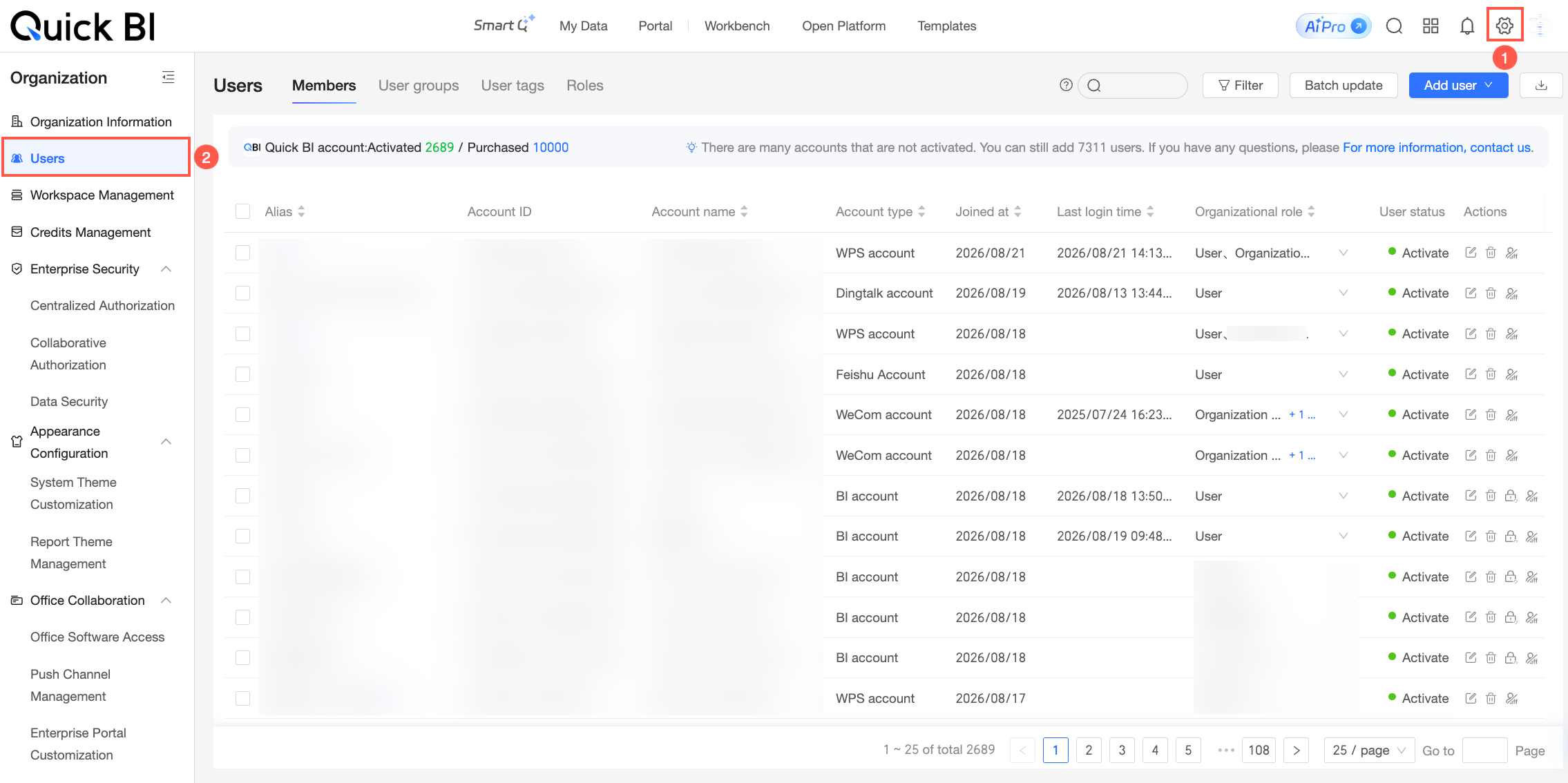Focus the user search field
This screenshot has height=783, width=1568.
[x=1133, y=85]
